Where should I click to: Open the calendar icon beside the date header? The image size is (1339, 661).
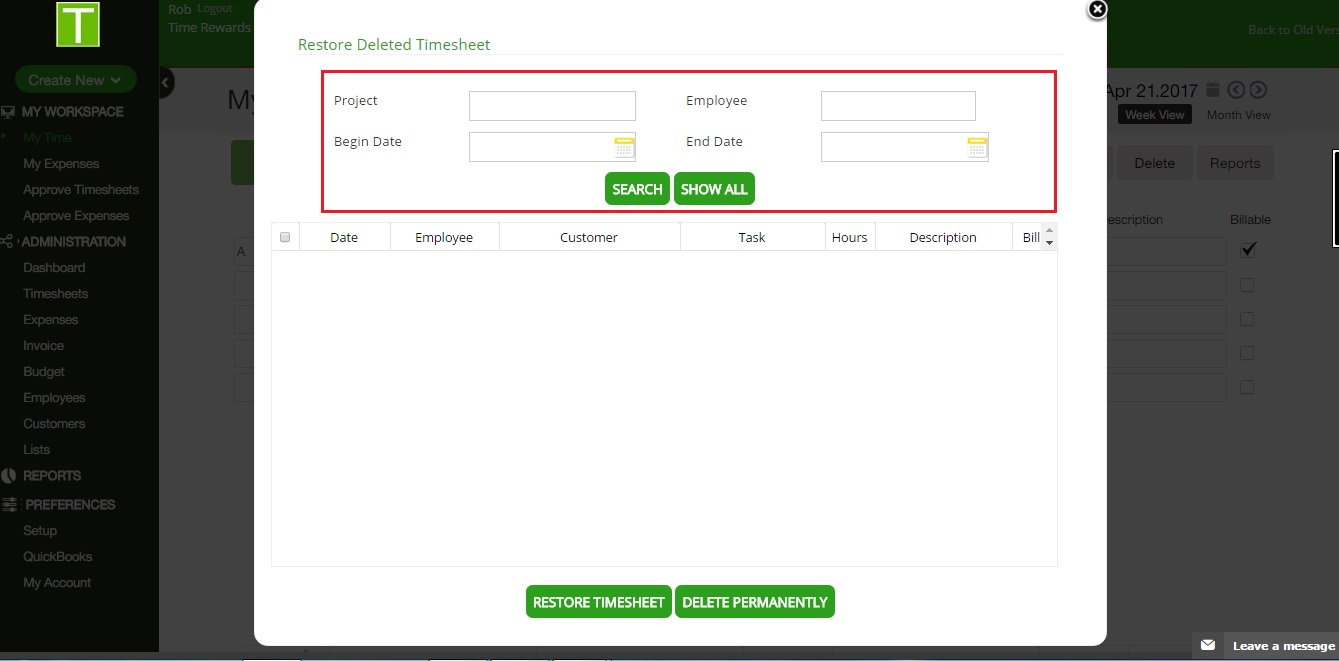point(1213,89)
